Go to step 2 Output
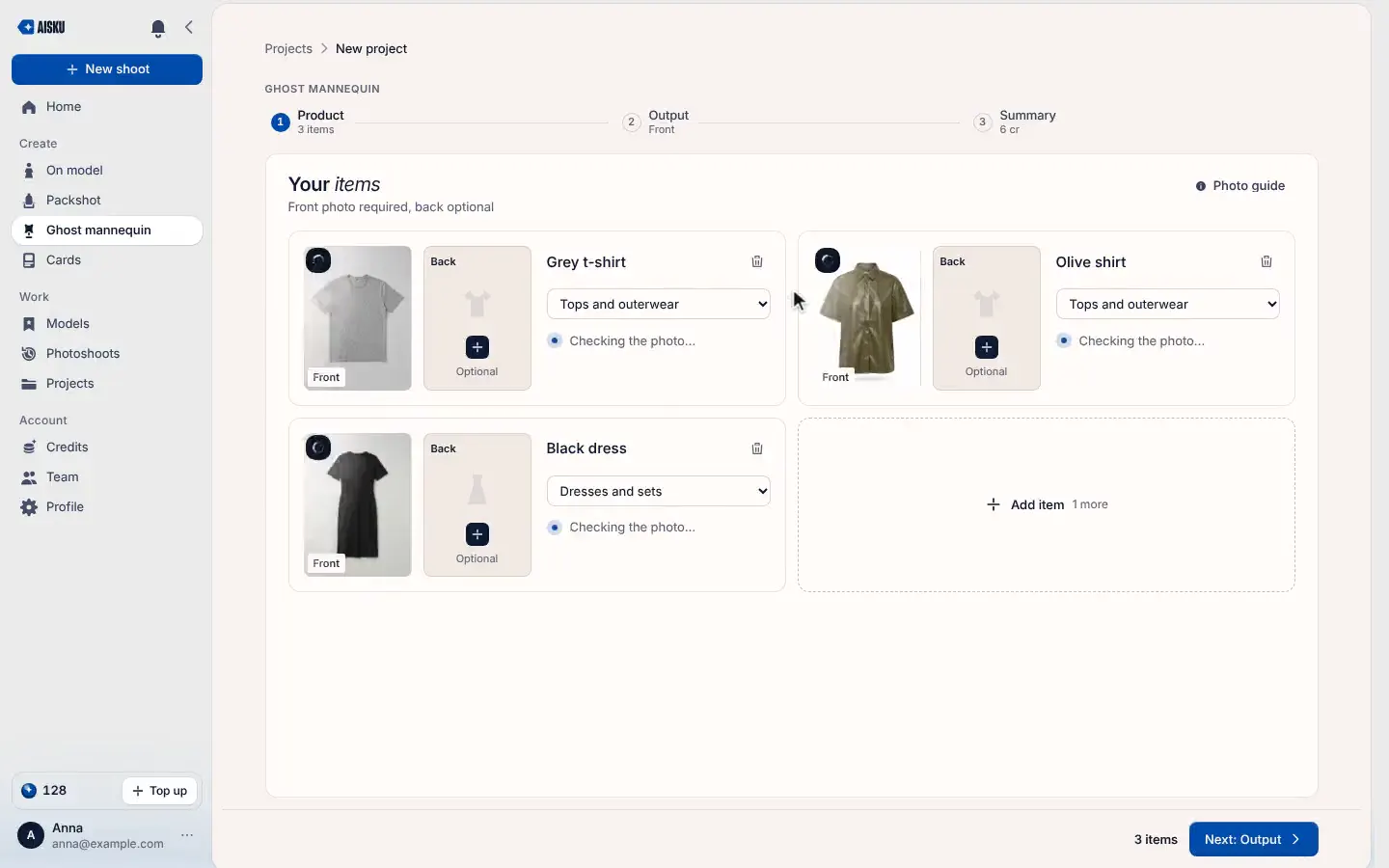 tap(656, 122)
